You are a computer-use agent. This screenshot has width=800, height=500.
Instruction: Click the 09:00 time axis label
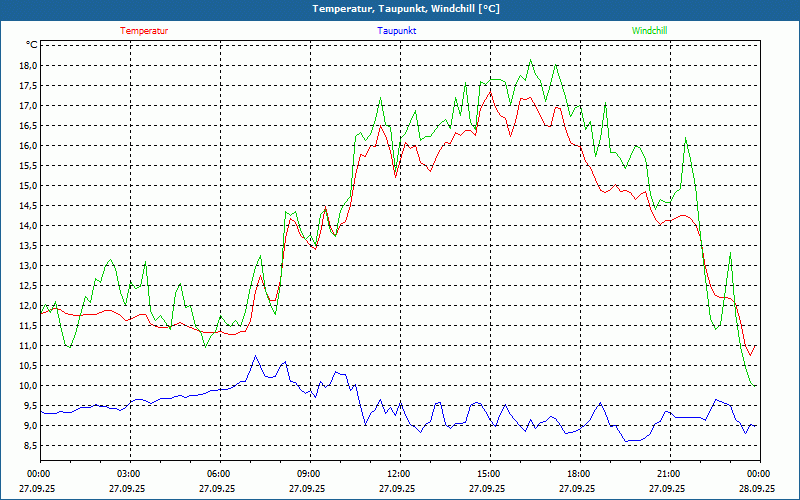[309, 474]
